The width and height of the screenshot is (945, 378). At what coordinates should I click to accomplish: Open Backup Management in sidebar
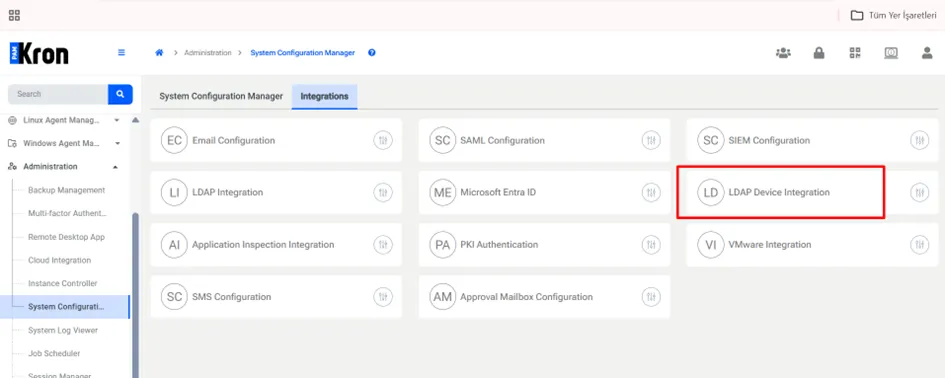pyautogui.click(x=66, y=190)
